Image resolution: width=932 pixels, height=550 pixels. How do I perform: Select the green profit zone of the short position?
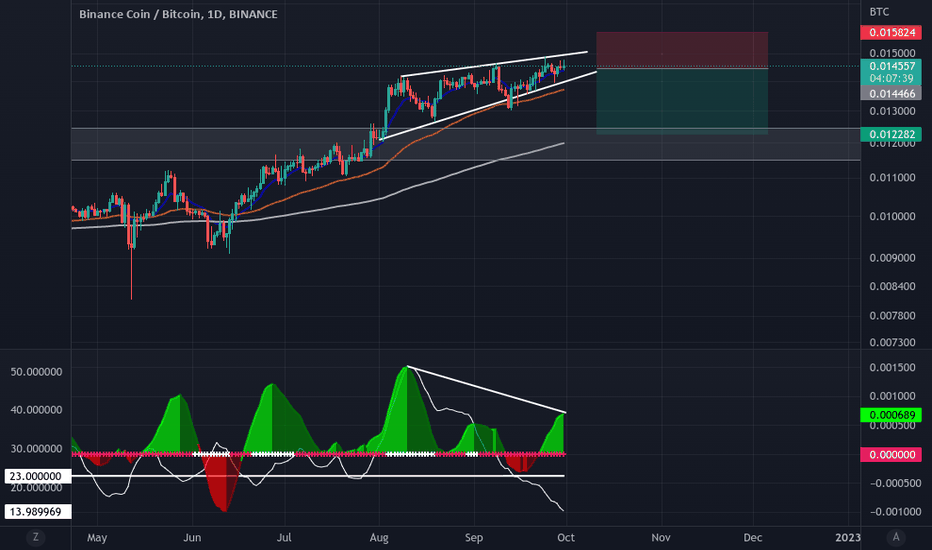click(682, 101)
